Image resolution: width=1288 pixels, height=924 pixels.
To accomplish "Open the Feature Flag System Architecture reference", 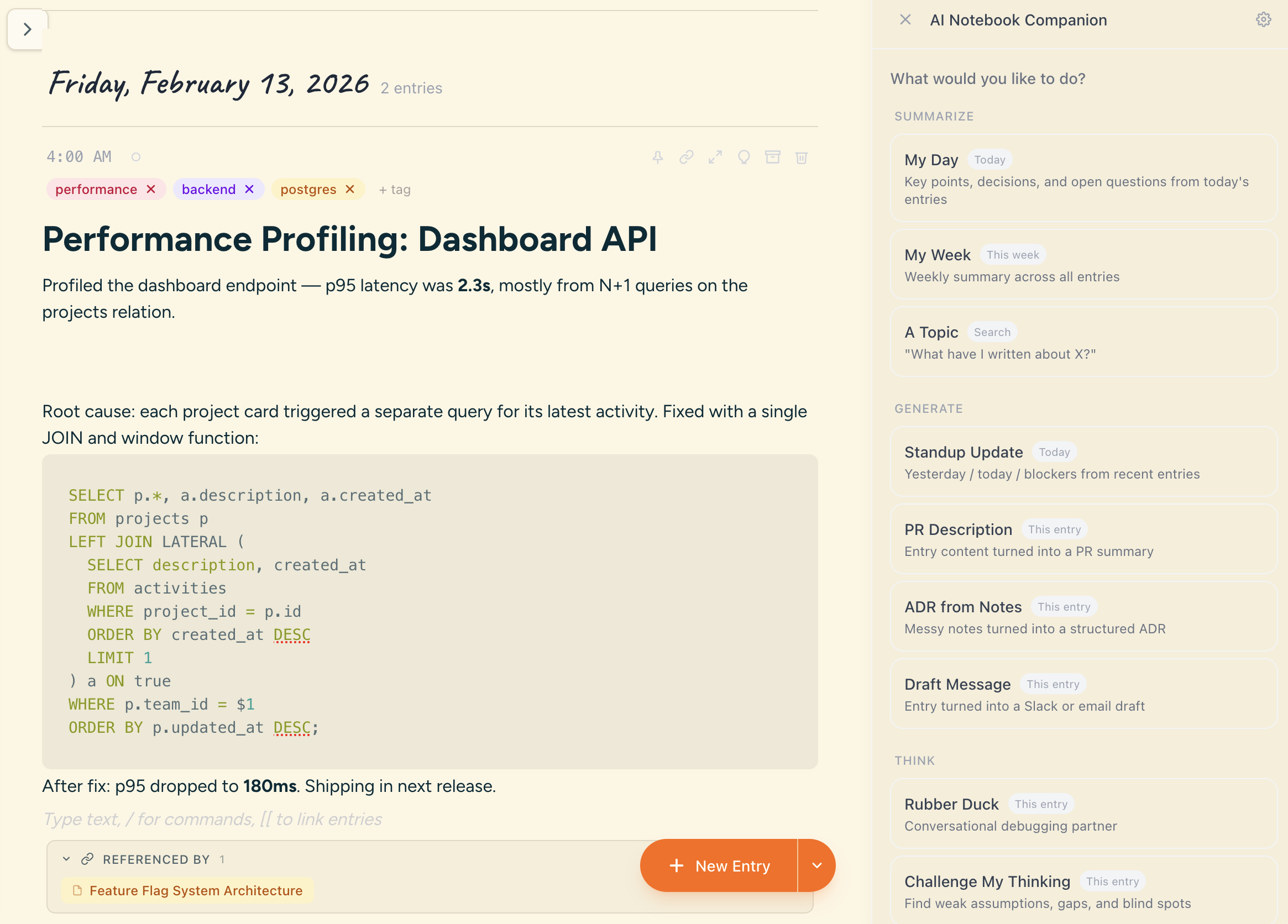I will pyautogui.click(x=196, y=890).
